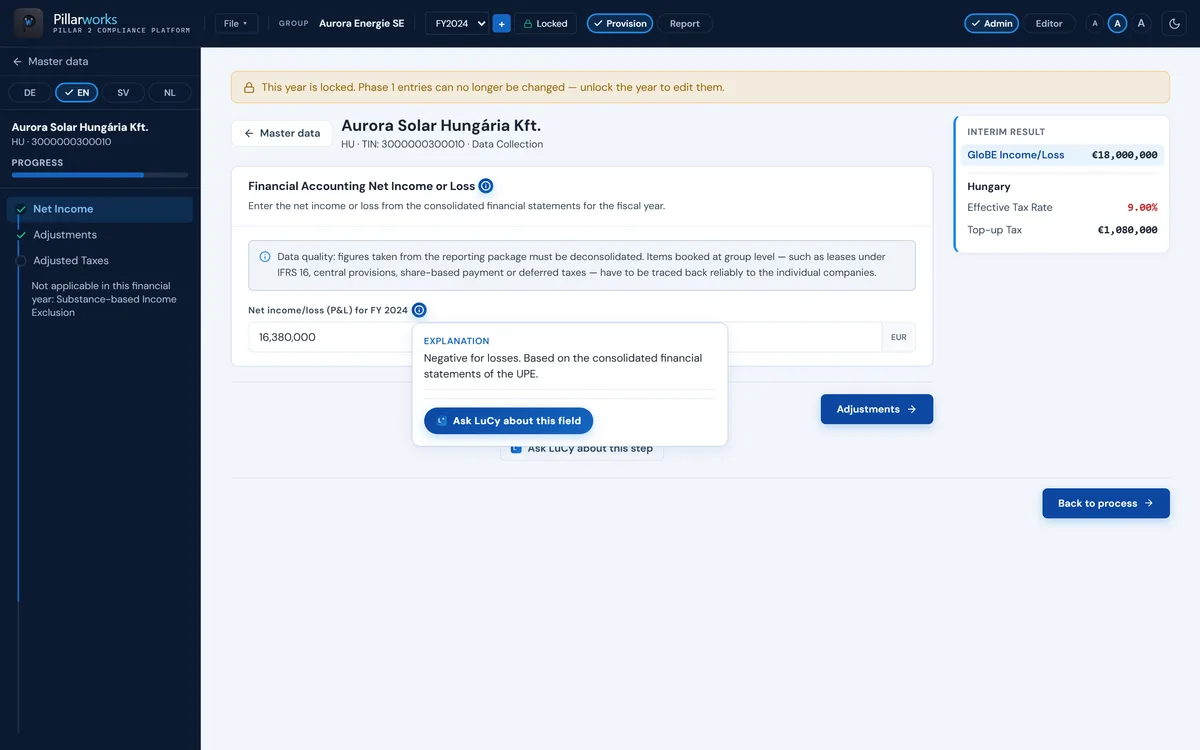Screen dimensions: 1200x750
Task: Toggle dark mode moon icon
Action: point(1175,23)
